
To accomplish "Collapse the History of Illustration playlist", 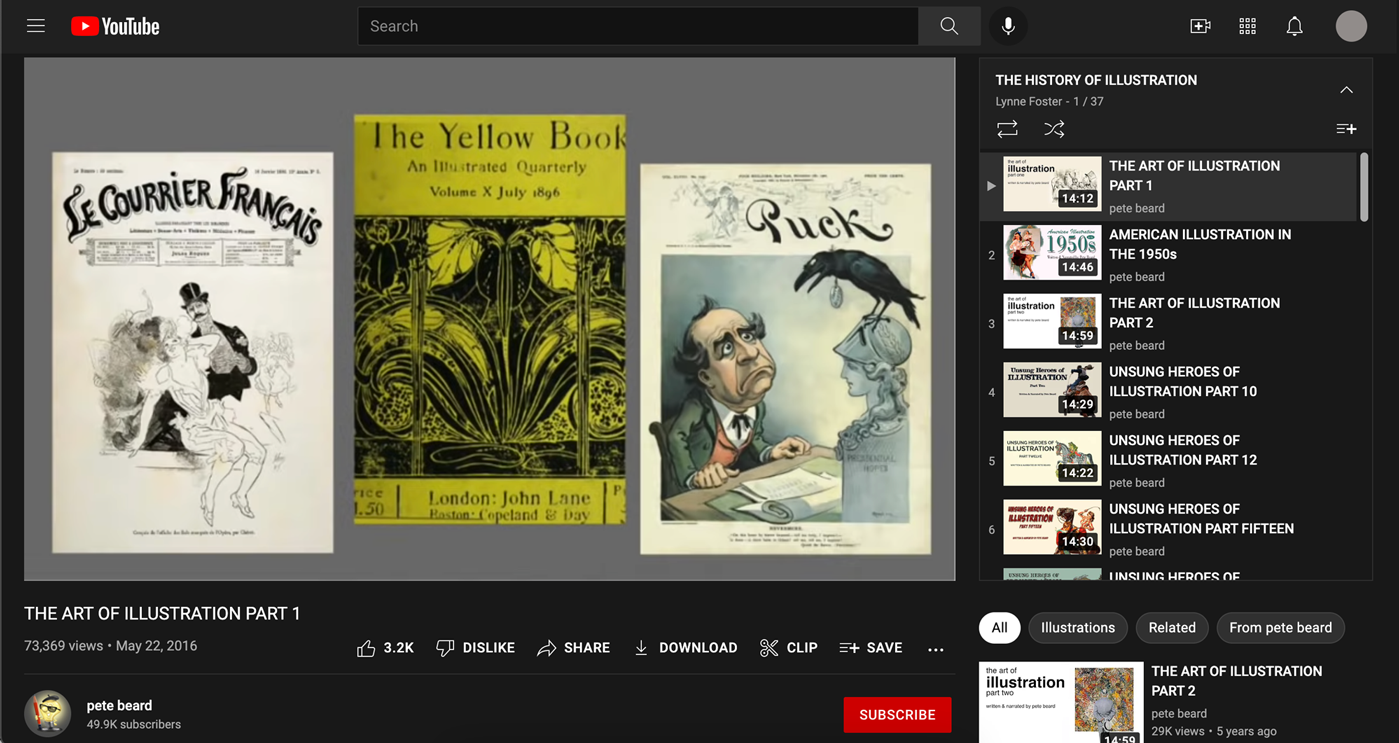I will [1346, 90].
